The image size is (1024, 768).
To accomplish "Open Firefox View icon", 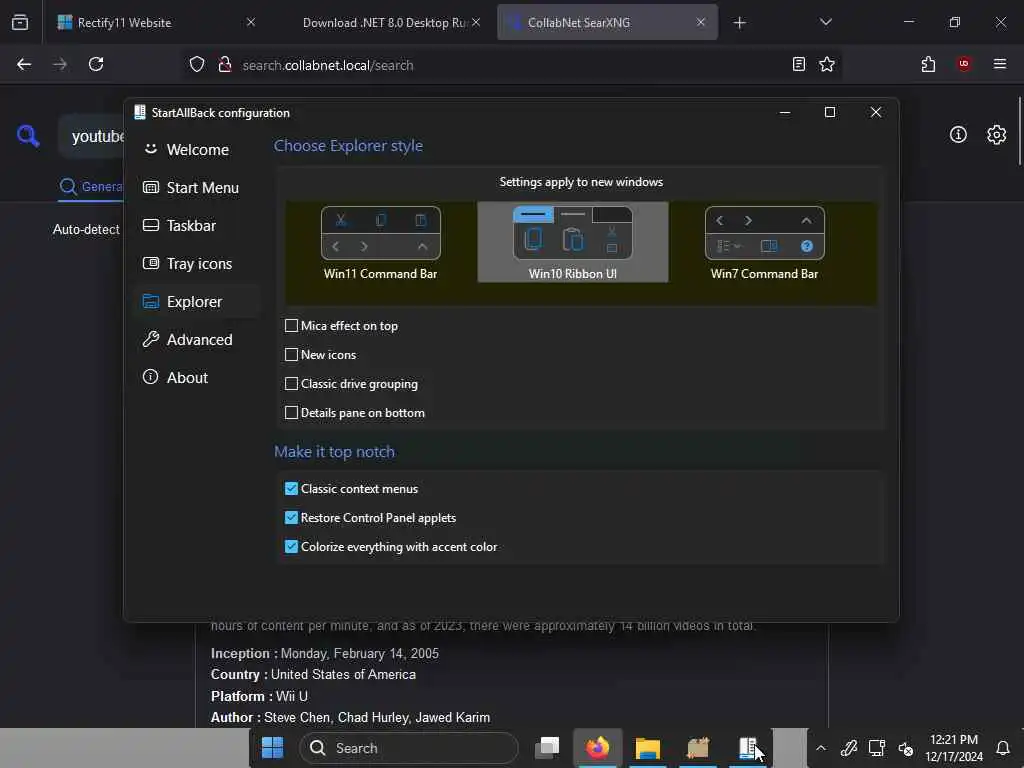I will [20, 22].
